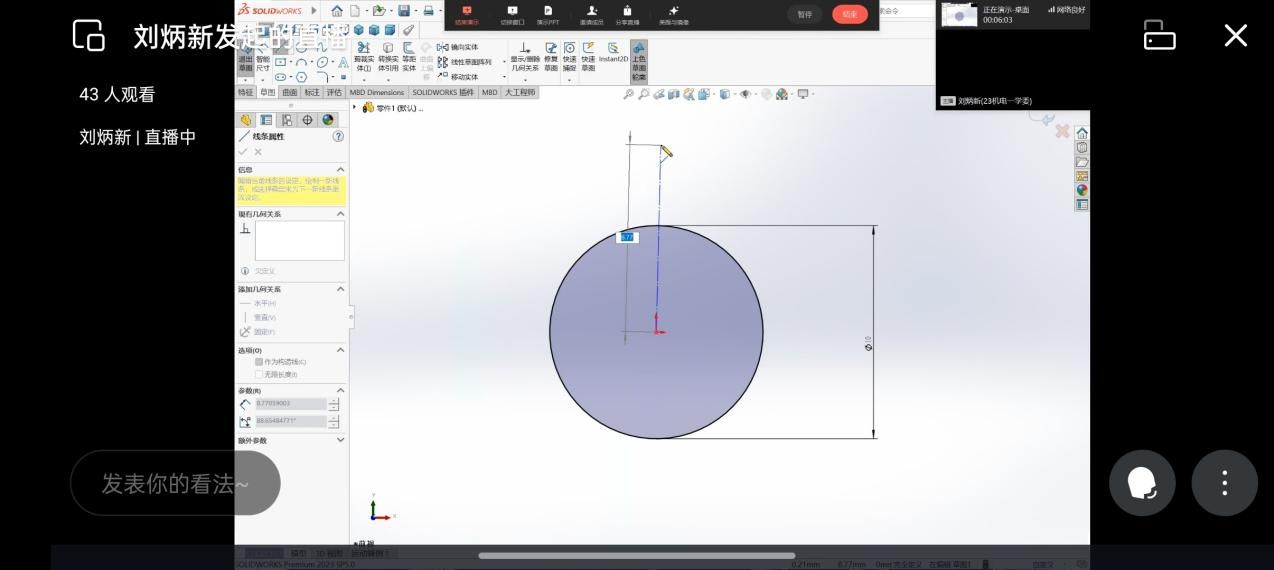Enable the Infinite length (无限长度) checkbox

tap(259, 374)
